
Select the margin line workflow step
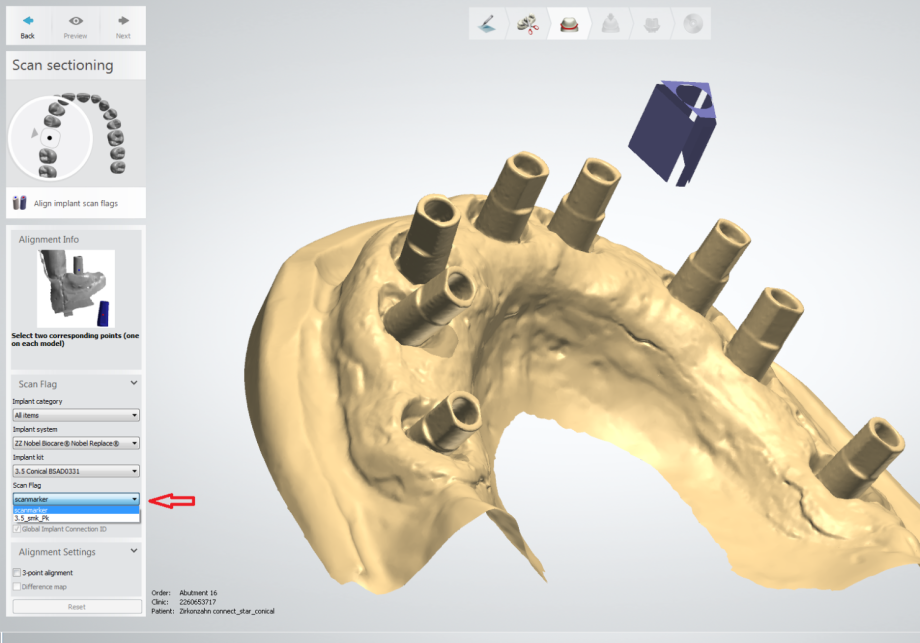pos(568,24)
